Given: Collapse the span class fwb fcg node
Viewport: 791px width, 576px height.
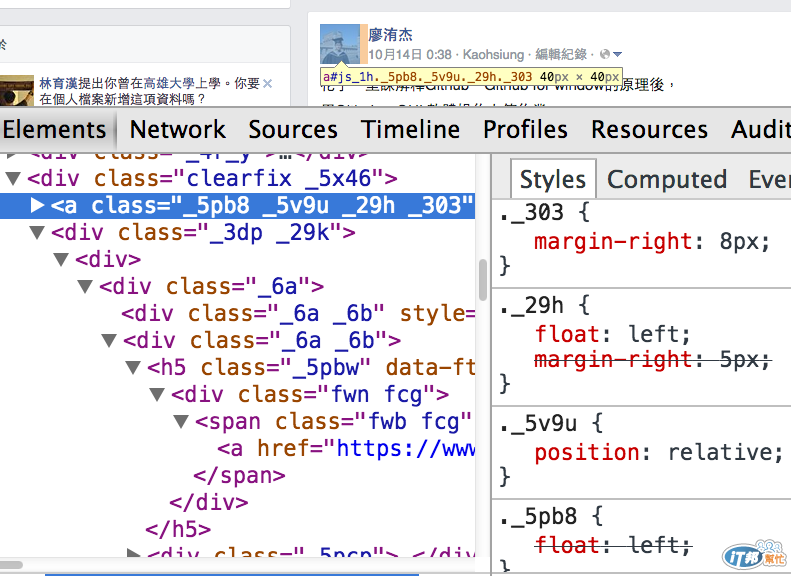Looking at the screenshot, I should click(x=181, y=422).
